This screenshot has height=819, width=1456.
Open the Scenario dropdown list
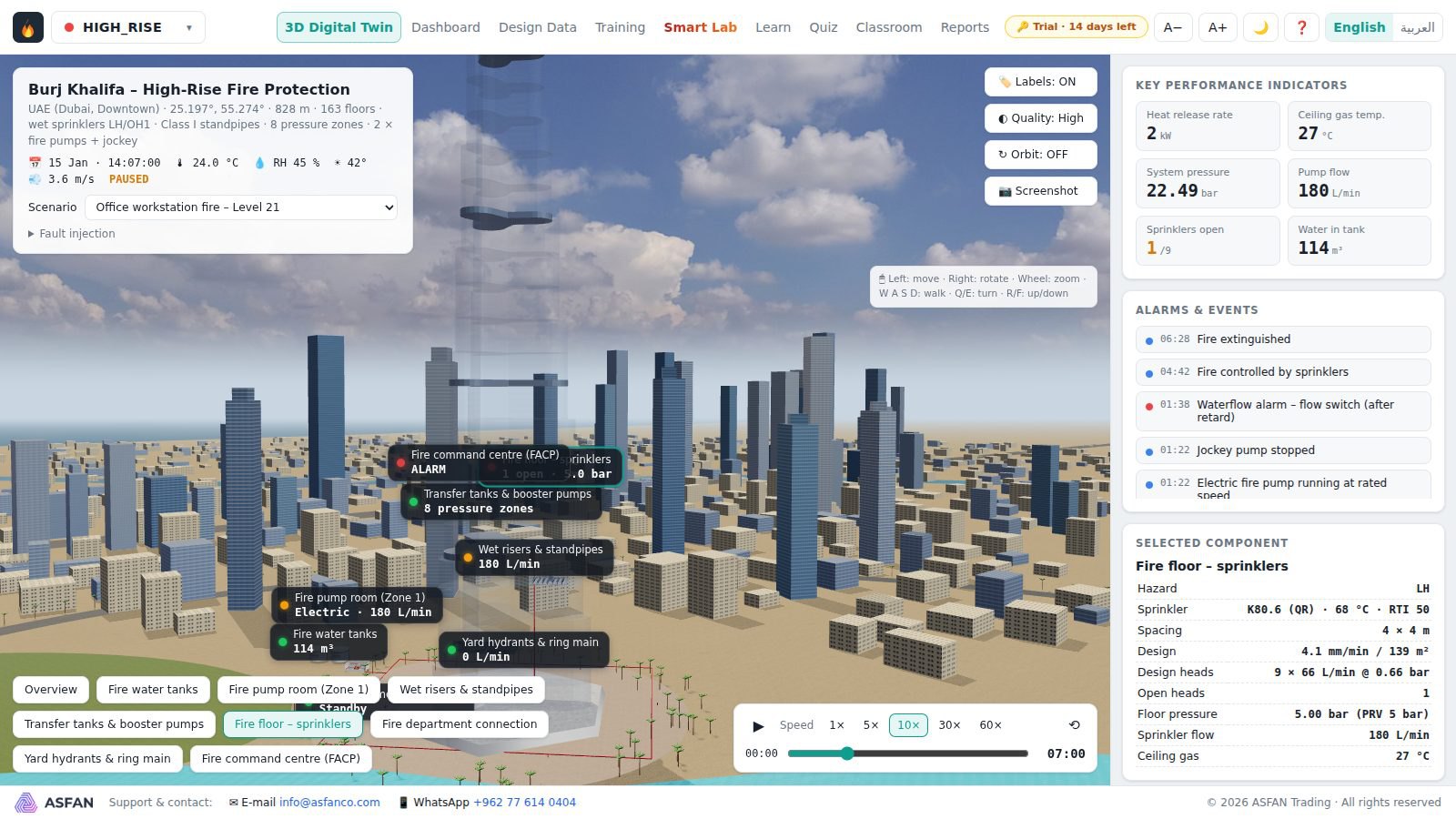(x=241, y=207)
